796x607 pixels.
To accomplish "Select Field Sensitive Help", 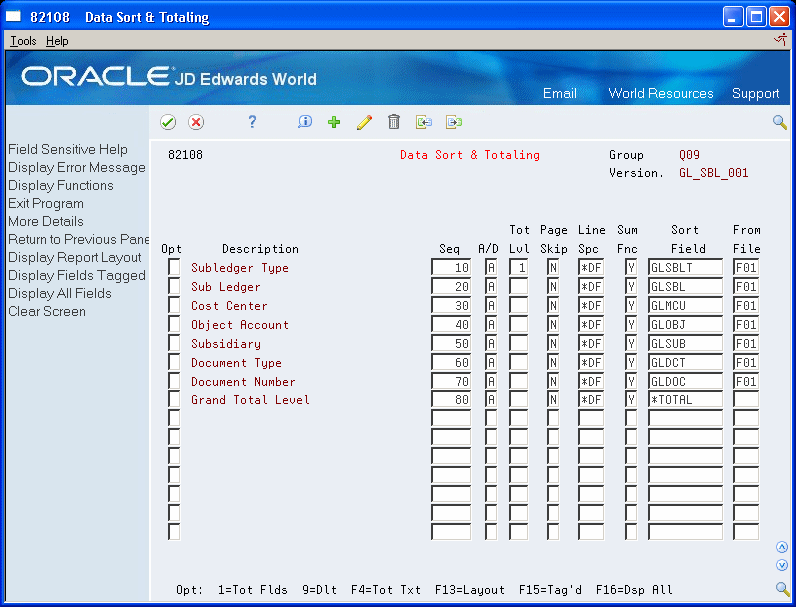I will (x=68, y=149).
